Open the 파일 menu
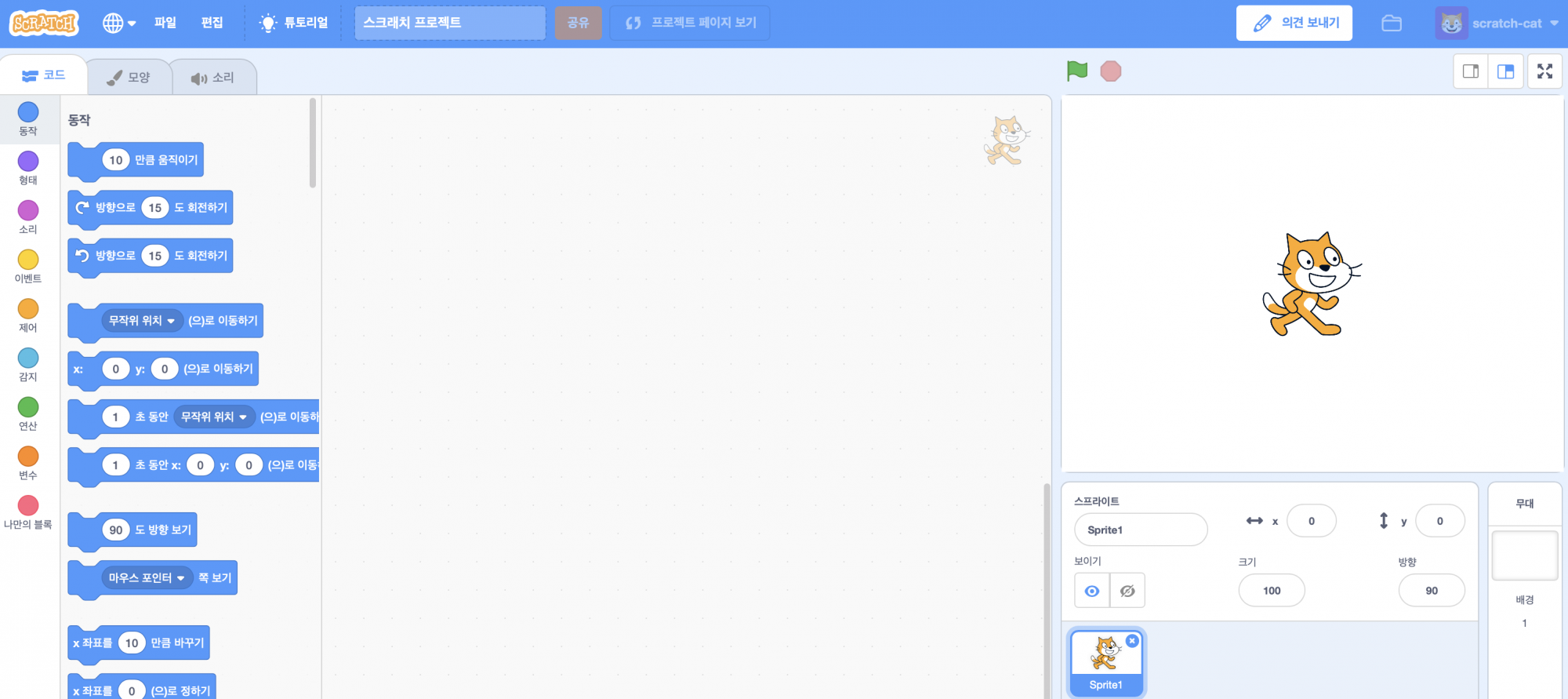Screen dimensions: 1568x699 click(x=165, y=24)
